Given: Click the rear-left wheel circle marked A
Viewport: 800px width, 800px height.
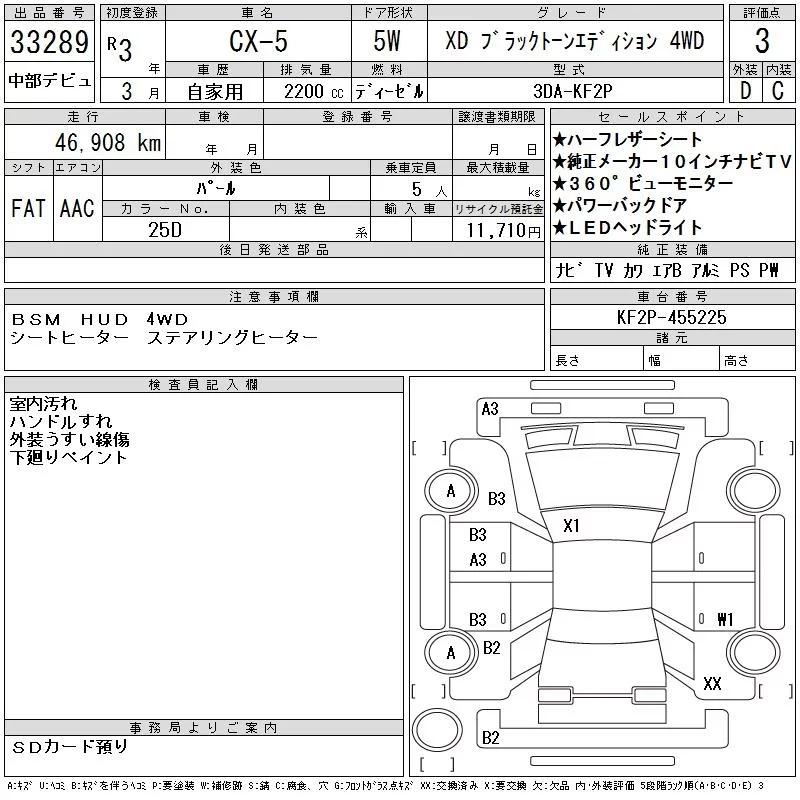Looking at the screenshot, I should pos(450,652).
